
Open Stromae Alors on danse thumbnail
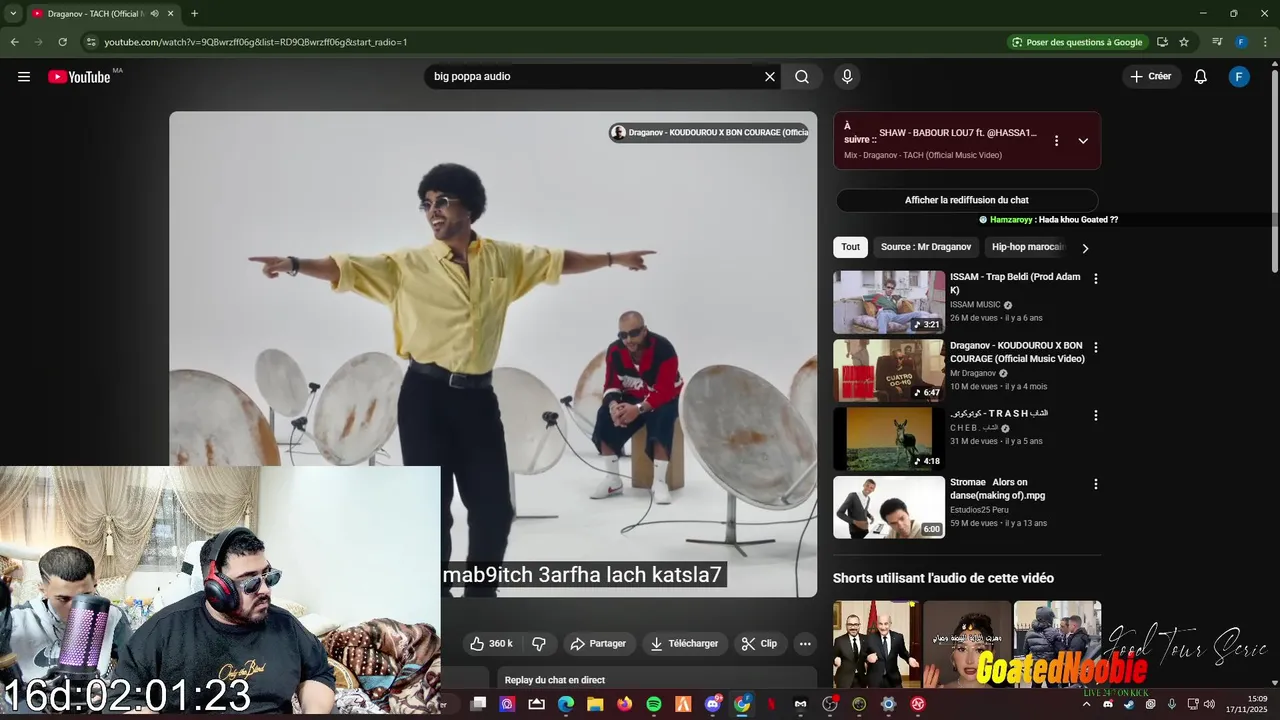pos(889,507)
